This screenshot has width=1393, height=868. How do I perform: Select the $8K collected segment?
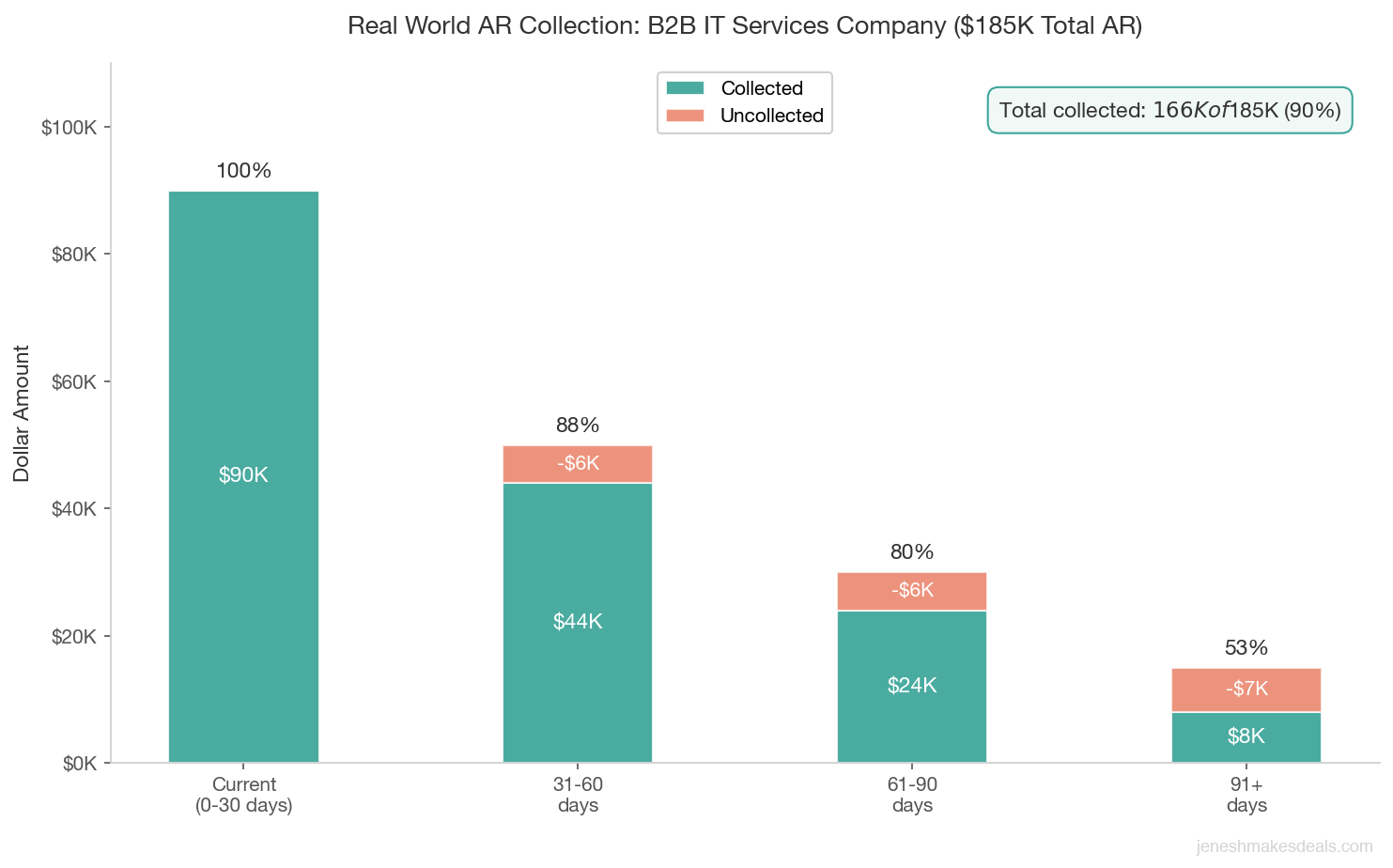click(x=1246, y=736)
